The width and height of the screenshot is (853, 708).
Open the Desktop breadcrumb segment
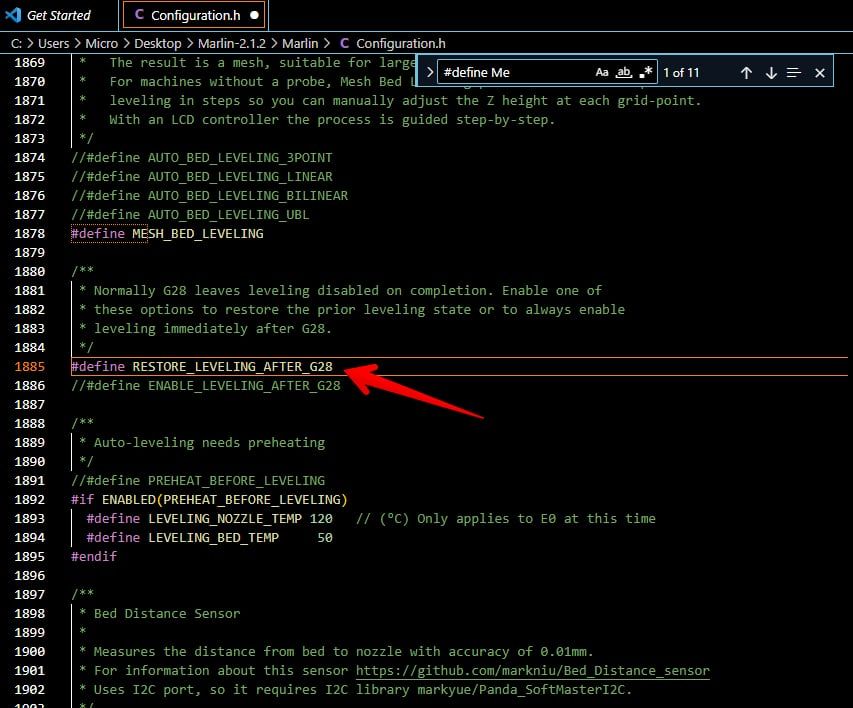coord(158,43)
